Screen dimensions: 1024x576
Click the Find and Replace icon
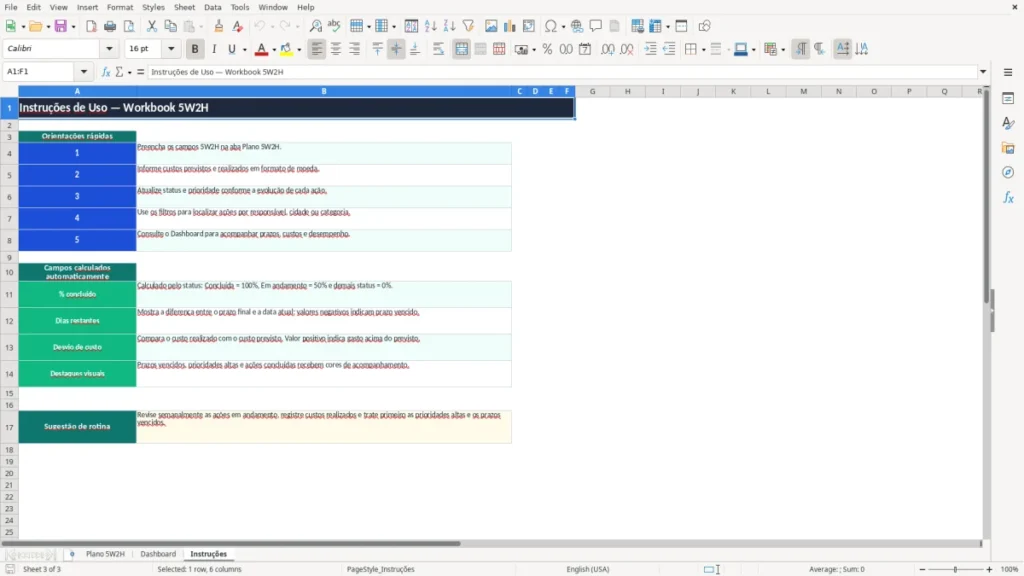tap(315, 26)
